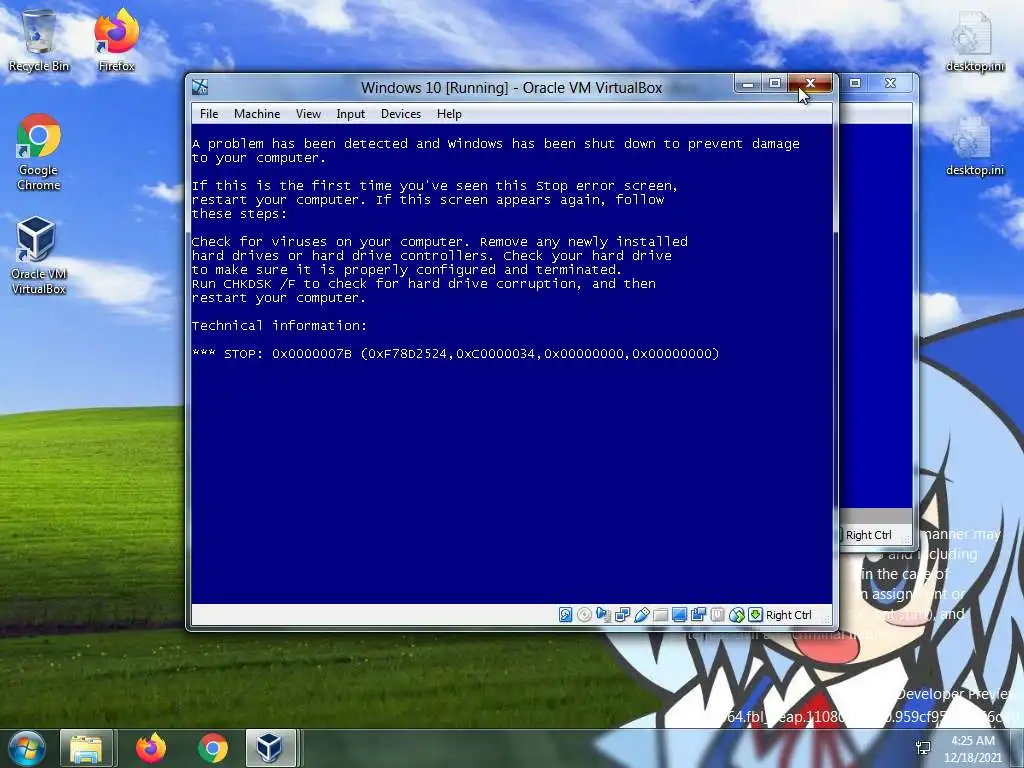Select the Oracle VM VirtualBox desktop shortcut

click(x=39, y=256)
